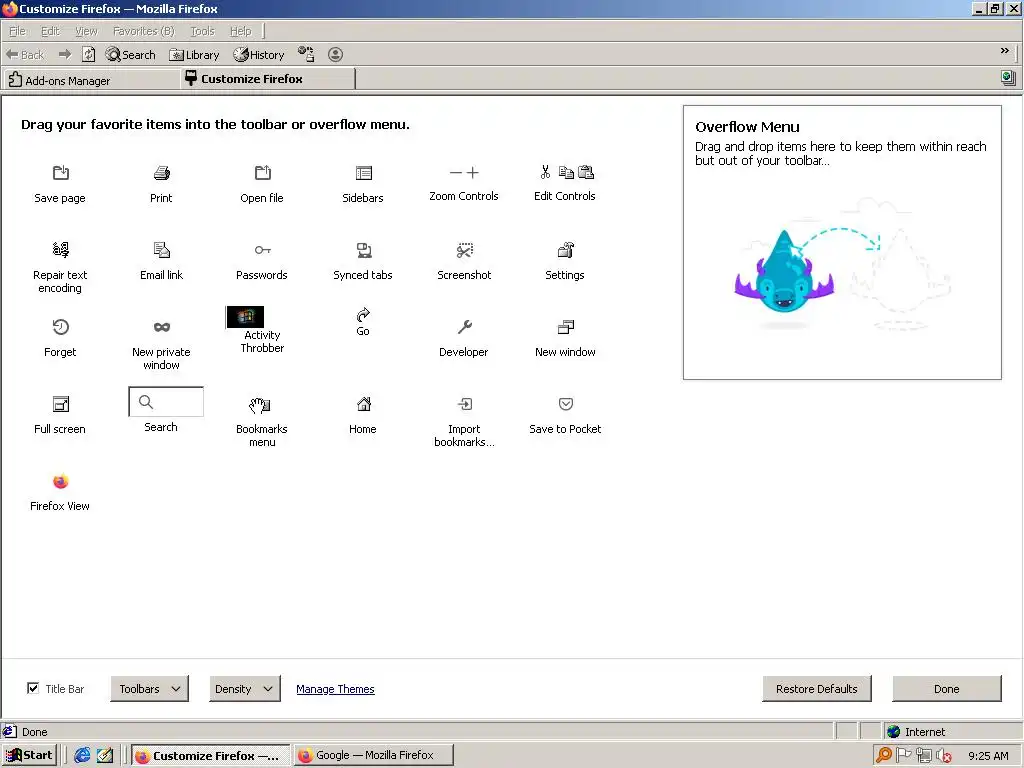Switch to the Add-ons Manager tab

(x=91, y=80)
